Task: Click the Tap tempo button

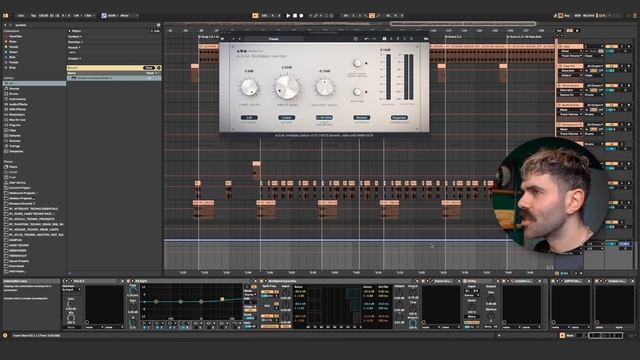Action: tap(33, 16)
